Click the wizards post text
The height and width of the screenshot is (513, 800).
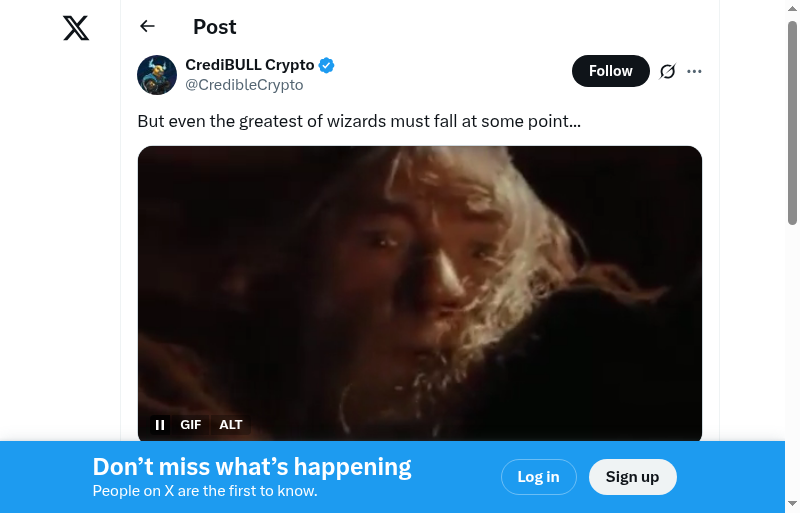pyautogui.click(x=359, y=121)
